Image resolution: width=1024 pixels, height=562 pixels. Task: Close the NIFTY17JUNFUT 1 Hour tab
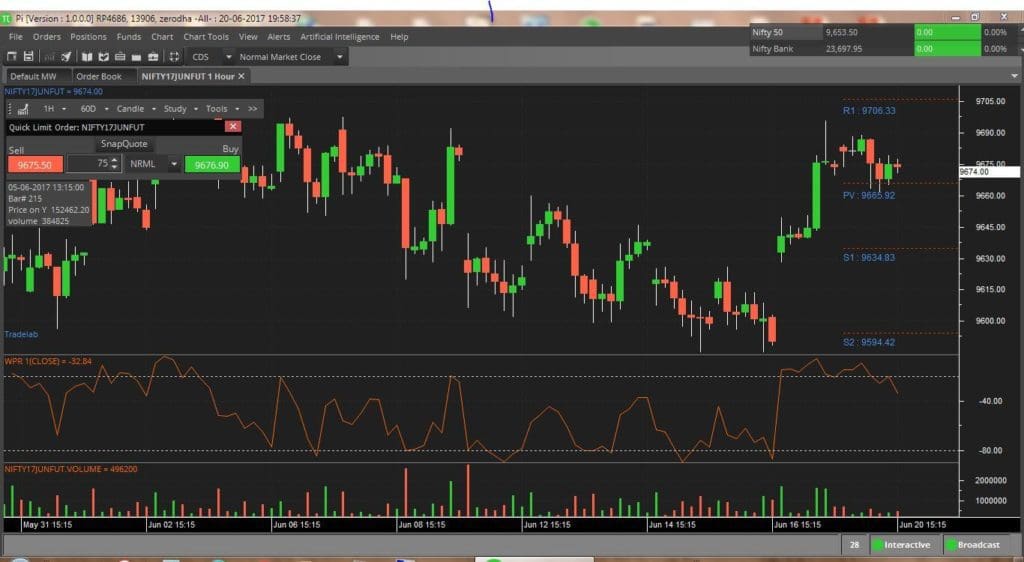[x=242, y=76]
